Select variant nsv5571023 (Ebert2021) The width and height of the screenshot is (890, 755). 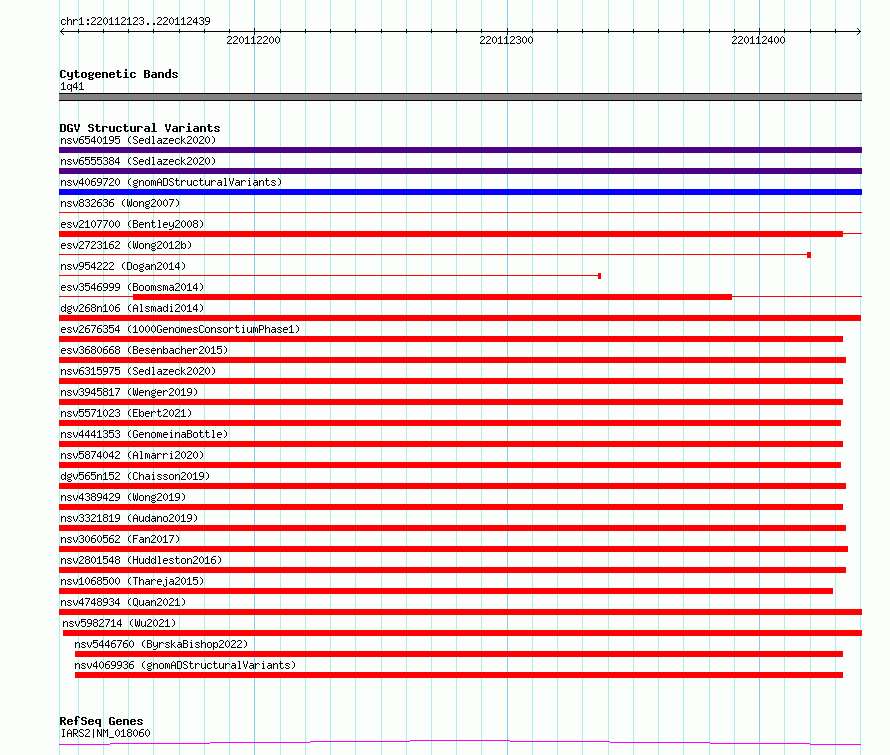point(126,413)
